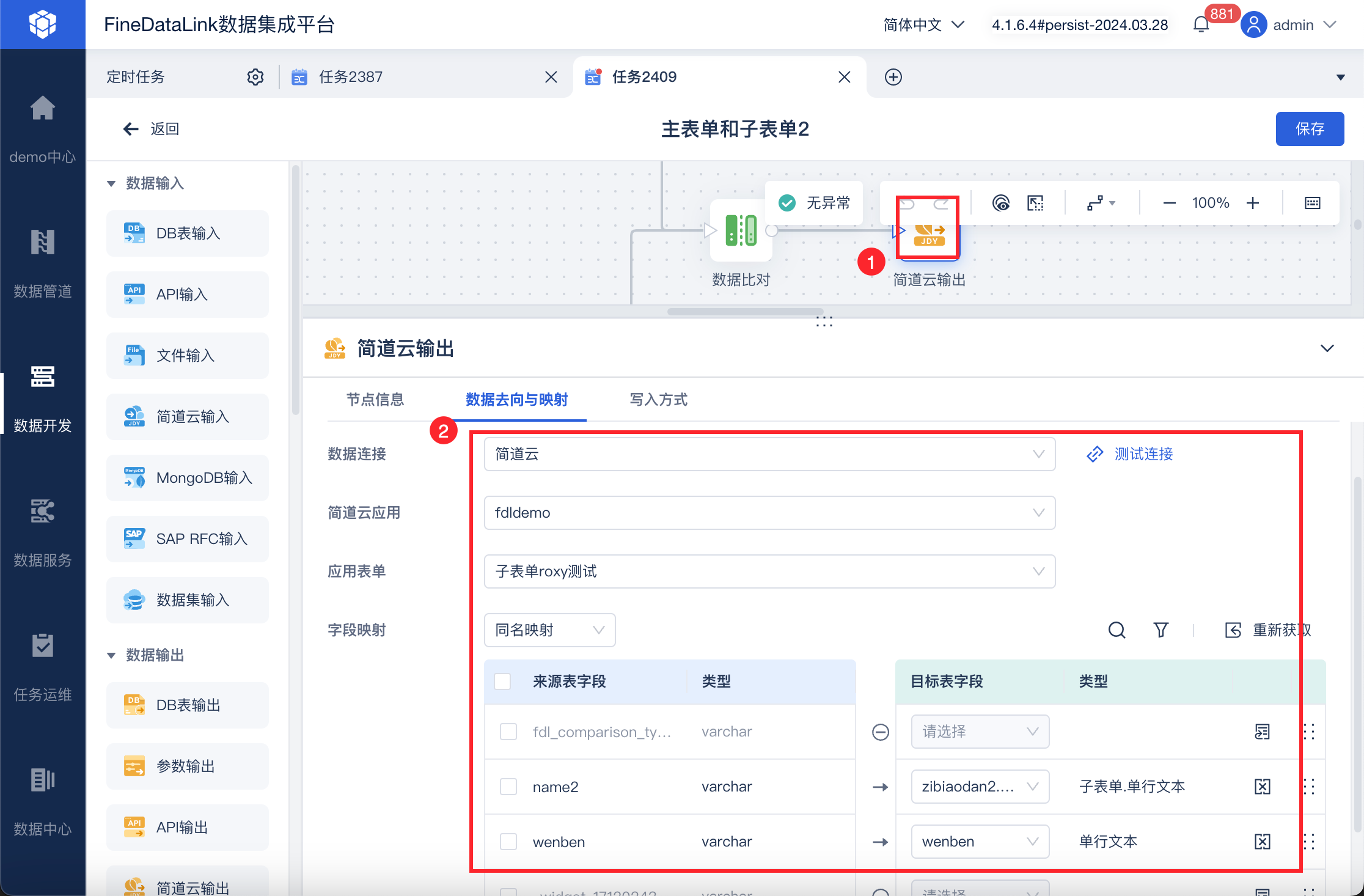
Task: Click the search icon in field mapping
Action: coord(1116,630)
